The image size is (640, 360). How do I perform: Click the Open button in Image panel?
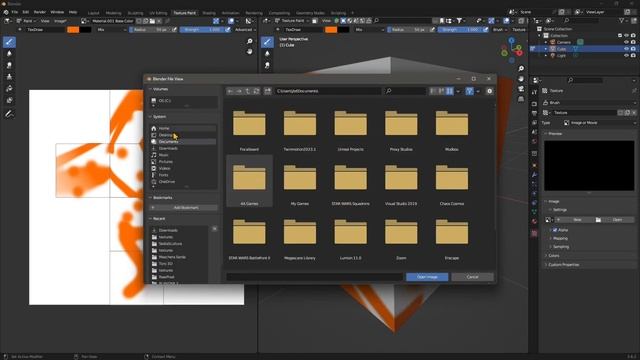pos(615,220)
